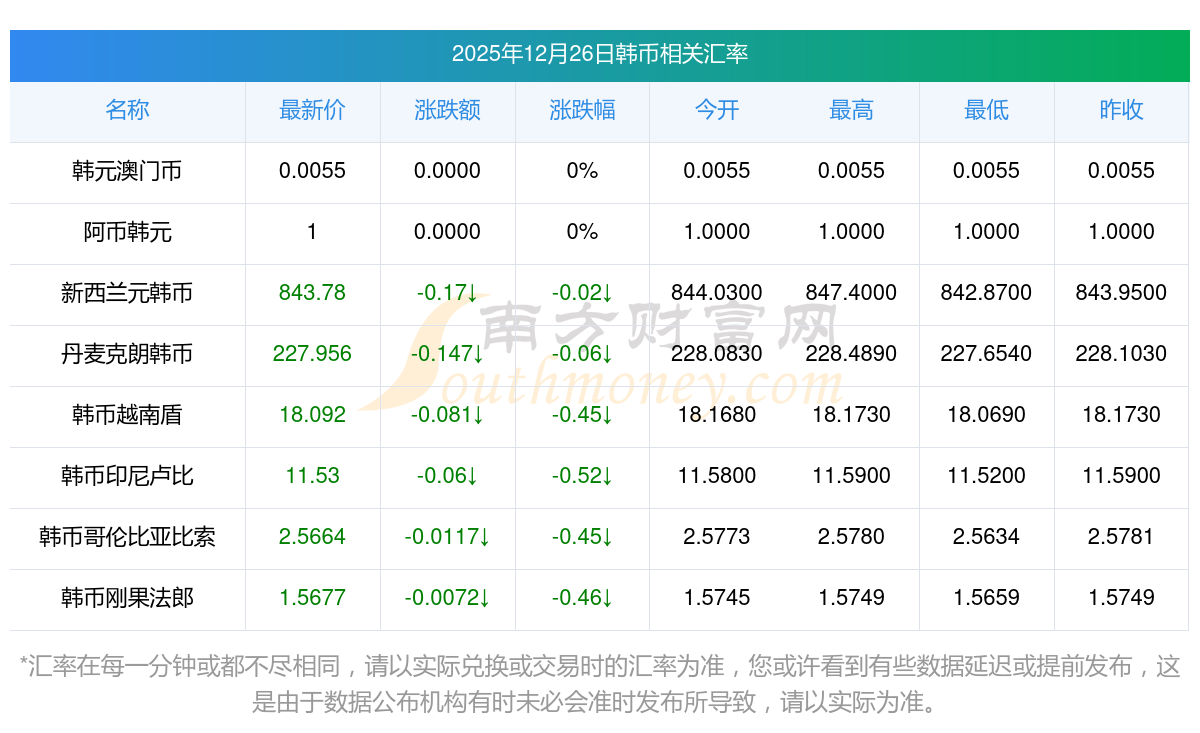Select the 阿币韩元 row name
The height and width of the screenshot is (733, 1200).
pyautogui.click(x=127, y=232)
